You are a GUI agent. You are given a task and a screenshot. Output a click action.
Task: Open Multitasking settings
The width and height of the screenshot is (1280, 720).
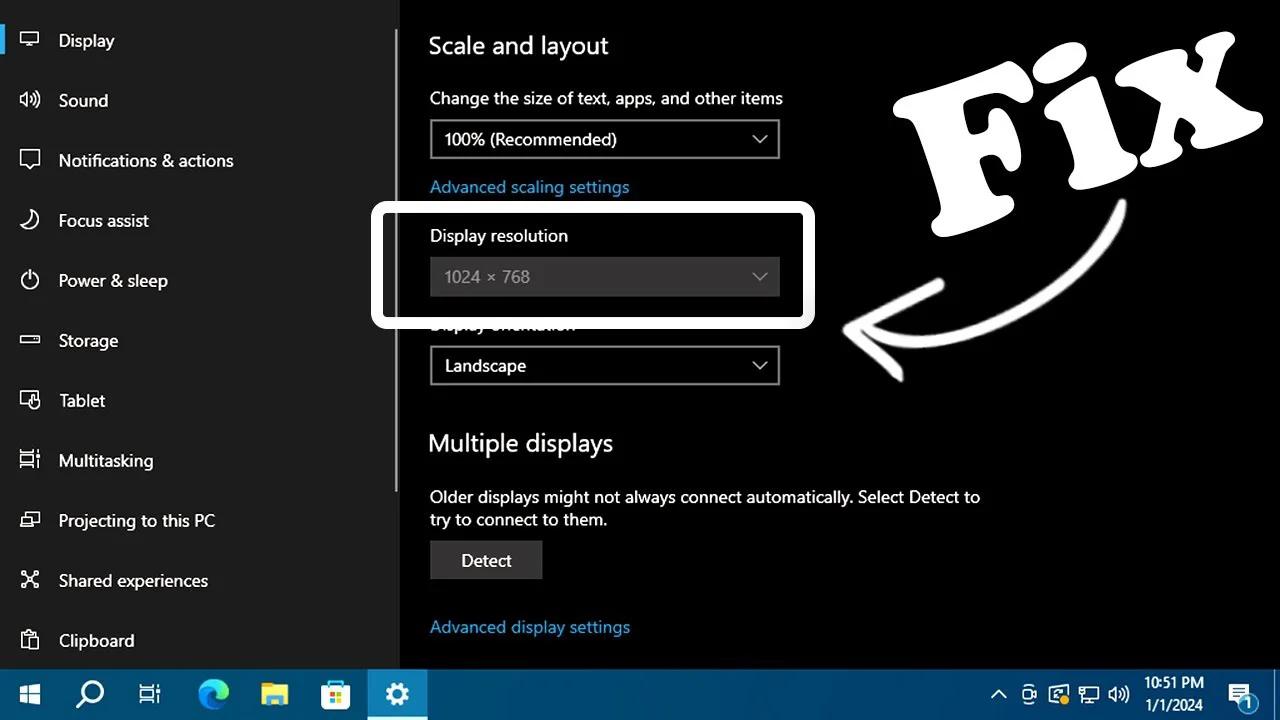(x=106, y=460)
